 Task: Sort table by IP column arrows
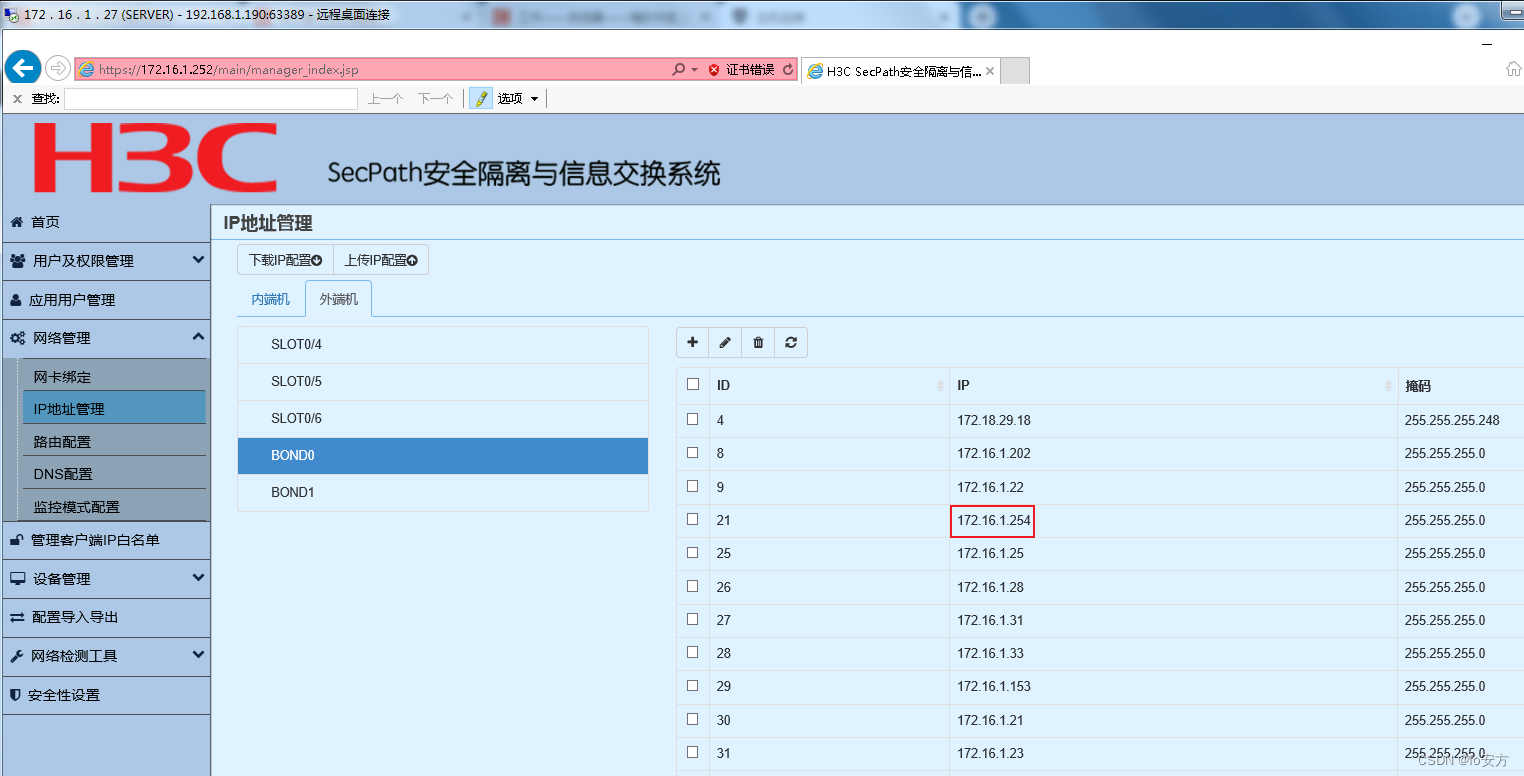tap(1388, 386)
